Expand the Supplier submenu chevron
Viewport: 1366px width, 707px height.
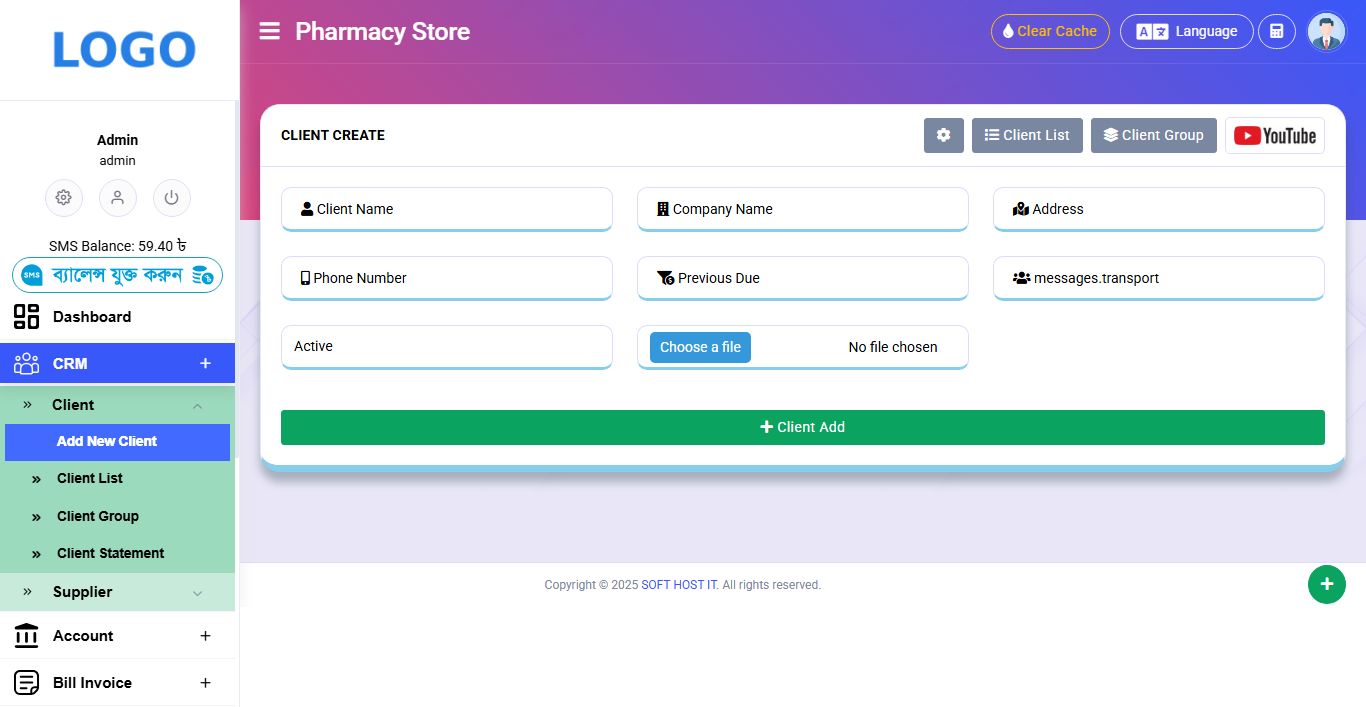(x=197, y=593)
